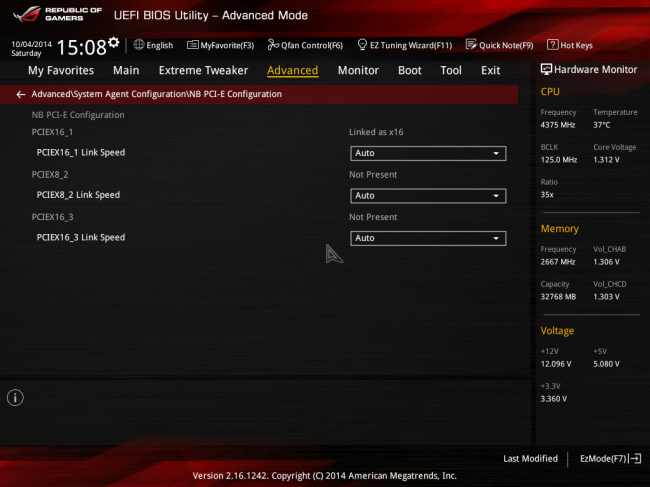Click the Republic of Gamers logo
The width and height of the screenshot is (650, 487).
click(57, 15)
